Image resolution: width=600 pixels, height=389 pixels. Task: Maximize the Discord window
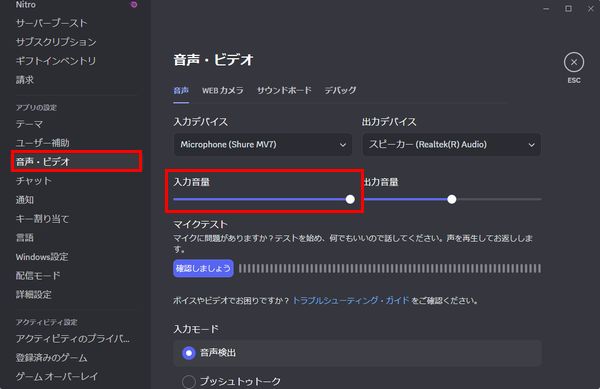[568, 8]
